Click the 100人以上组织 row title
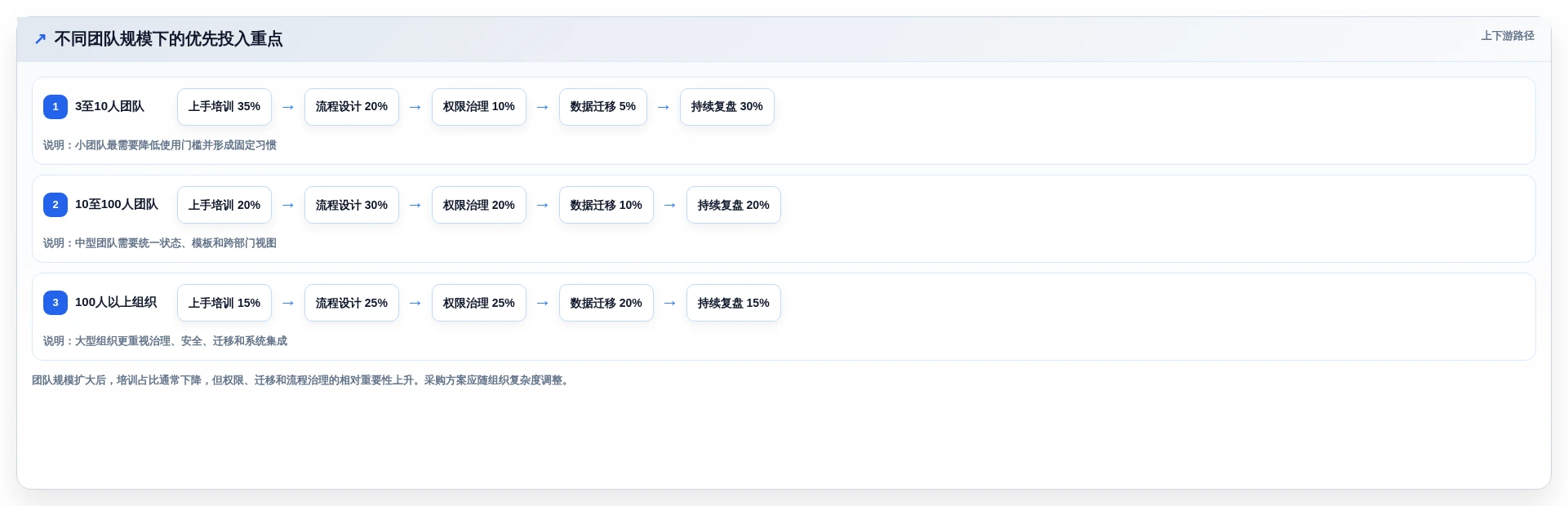Viewport: 1568px width, 506px height. click(116, 303)
